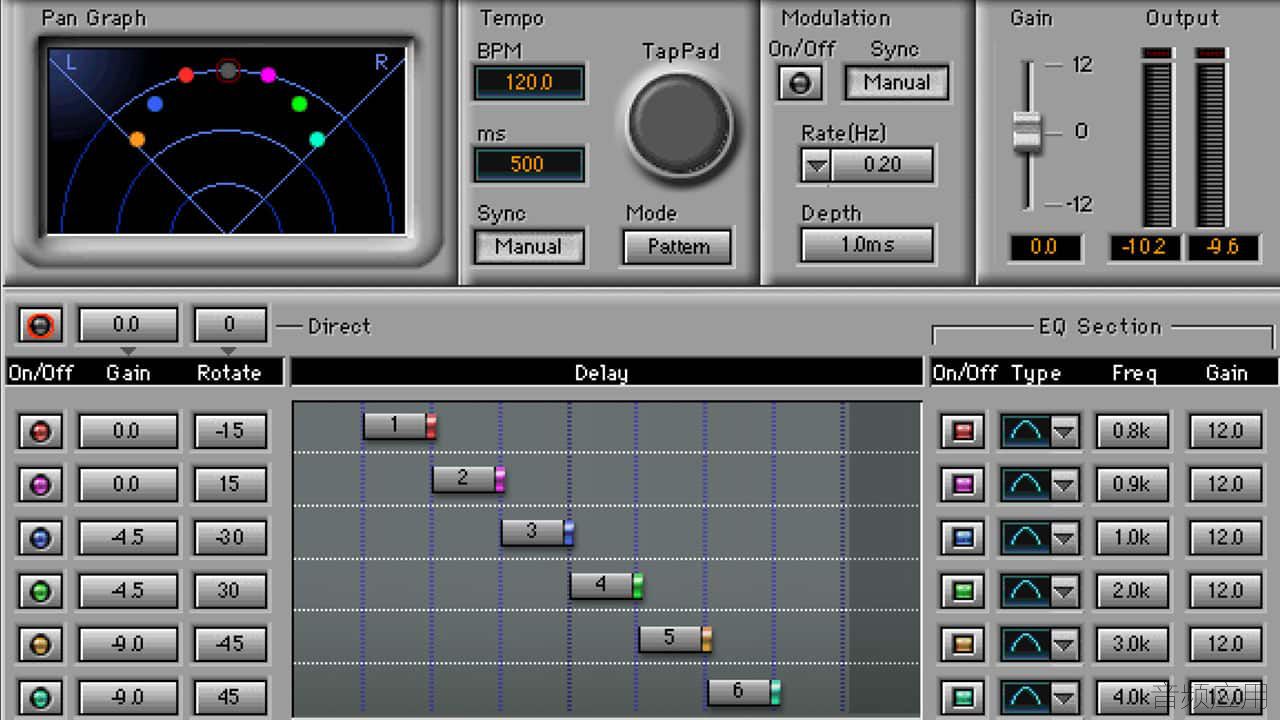Toggle EQ on/off for red tap
The height and width of the screenshot is (720, 1280).
964,432
